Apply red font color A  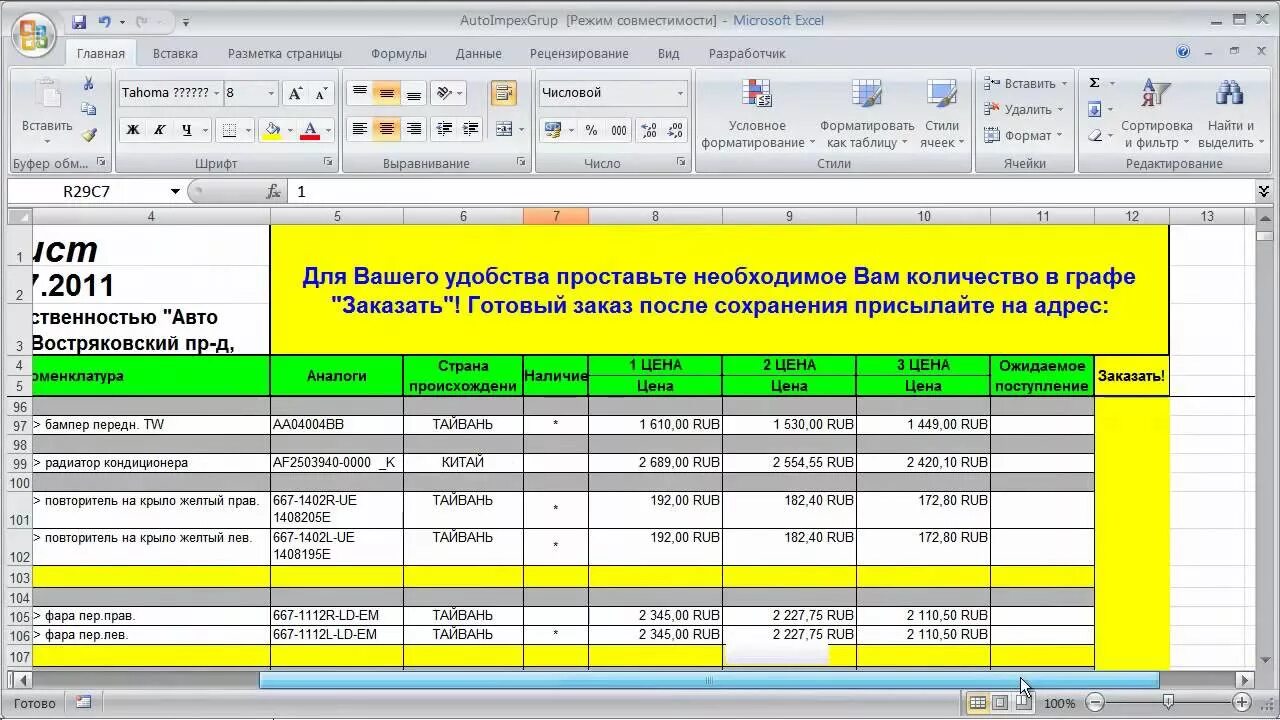coord(310,129)
